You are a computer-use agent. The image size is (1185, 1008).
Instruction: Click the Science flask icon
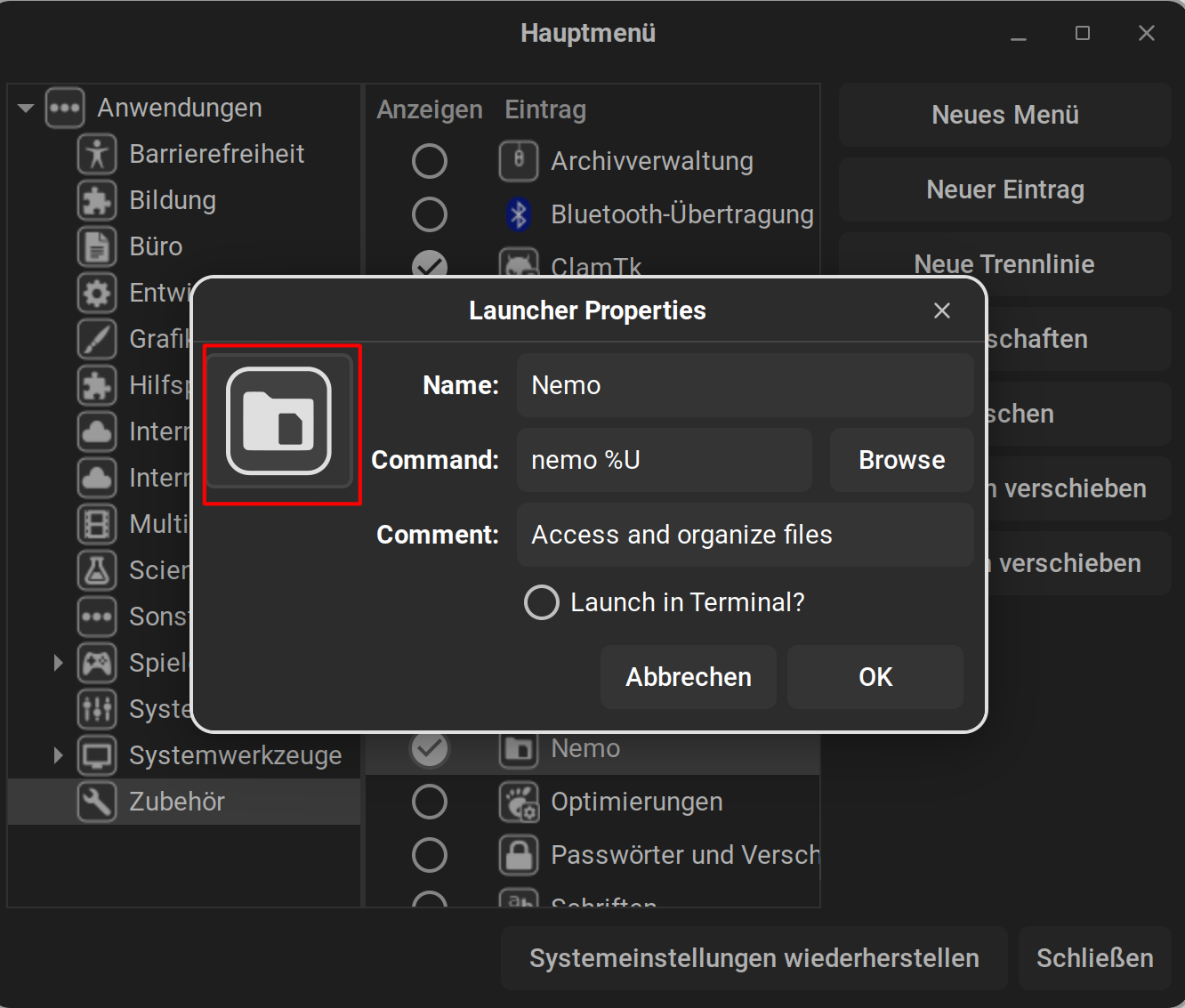97,570
